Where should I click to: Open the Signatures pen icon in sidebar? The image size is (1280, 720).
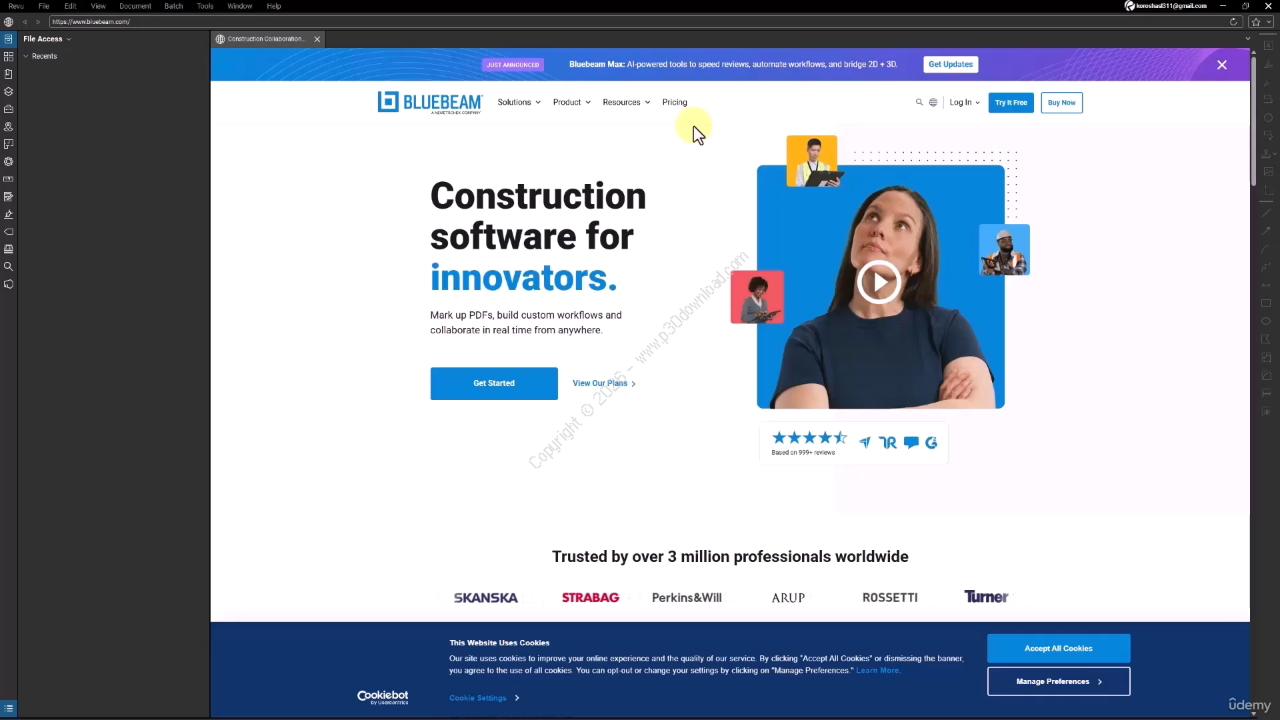point(8,214)
